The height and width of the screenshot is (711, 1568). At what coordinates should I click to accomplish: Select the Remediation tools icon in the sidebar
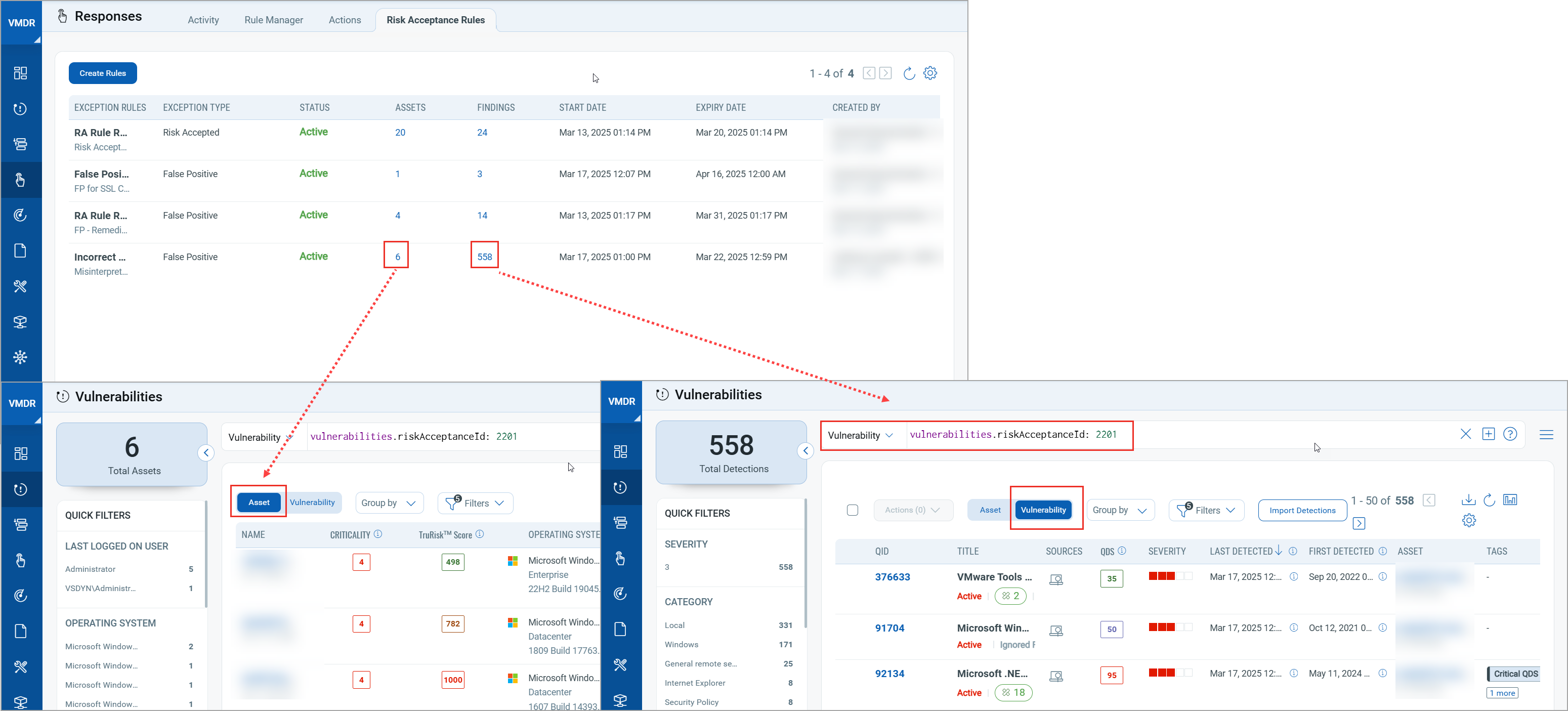(x=21, y=286)
